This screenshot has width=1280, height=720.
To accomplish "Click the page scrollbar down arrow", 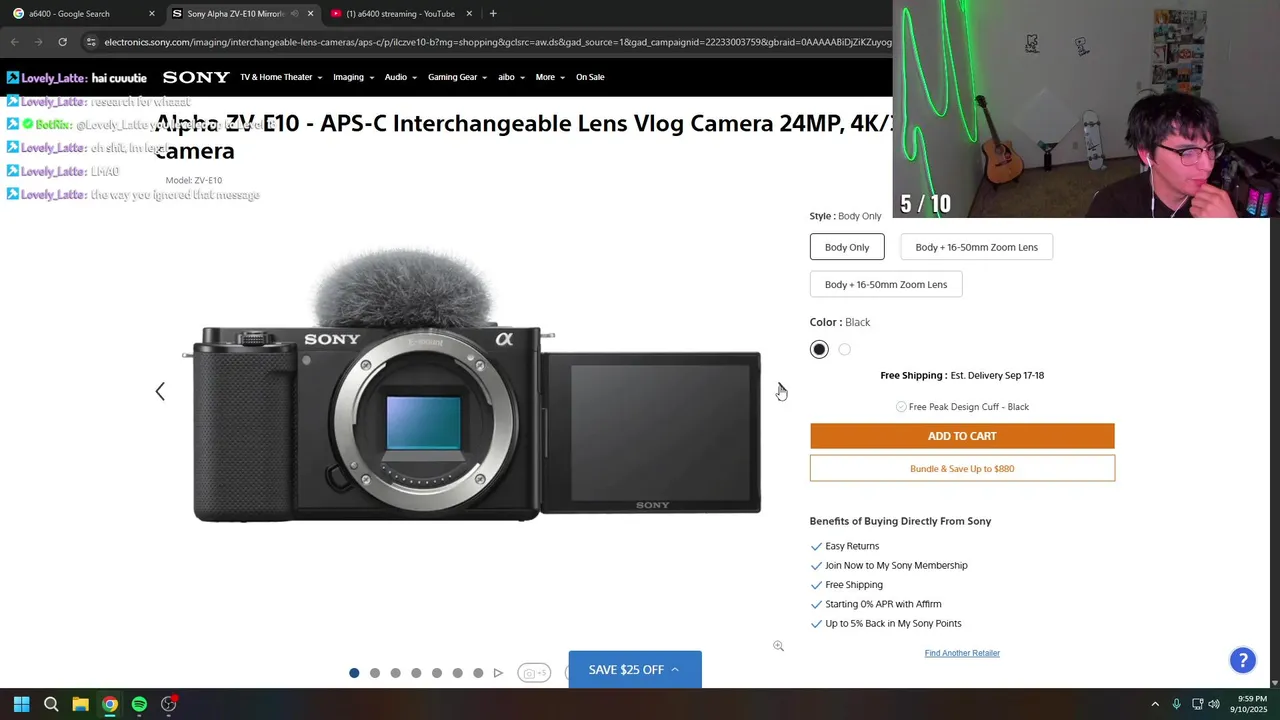I will pyautogui.click(x=1274, y=682).
